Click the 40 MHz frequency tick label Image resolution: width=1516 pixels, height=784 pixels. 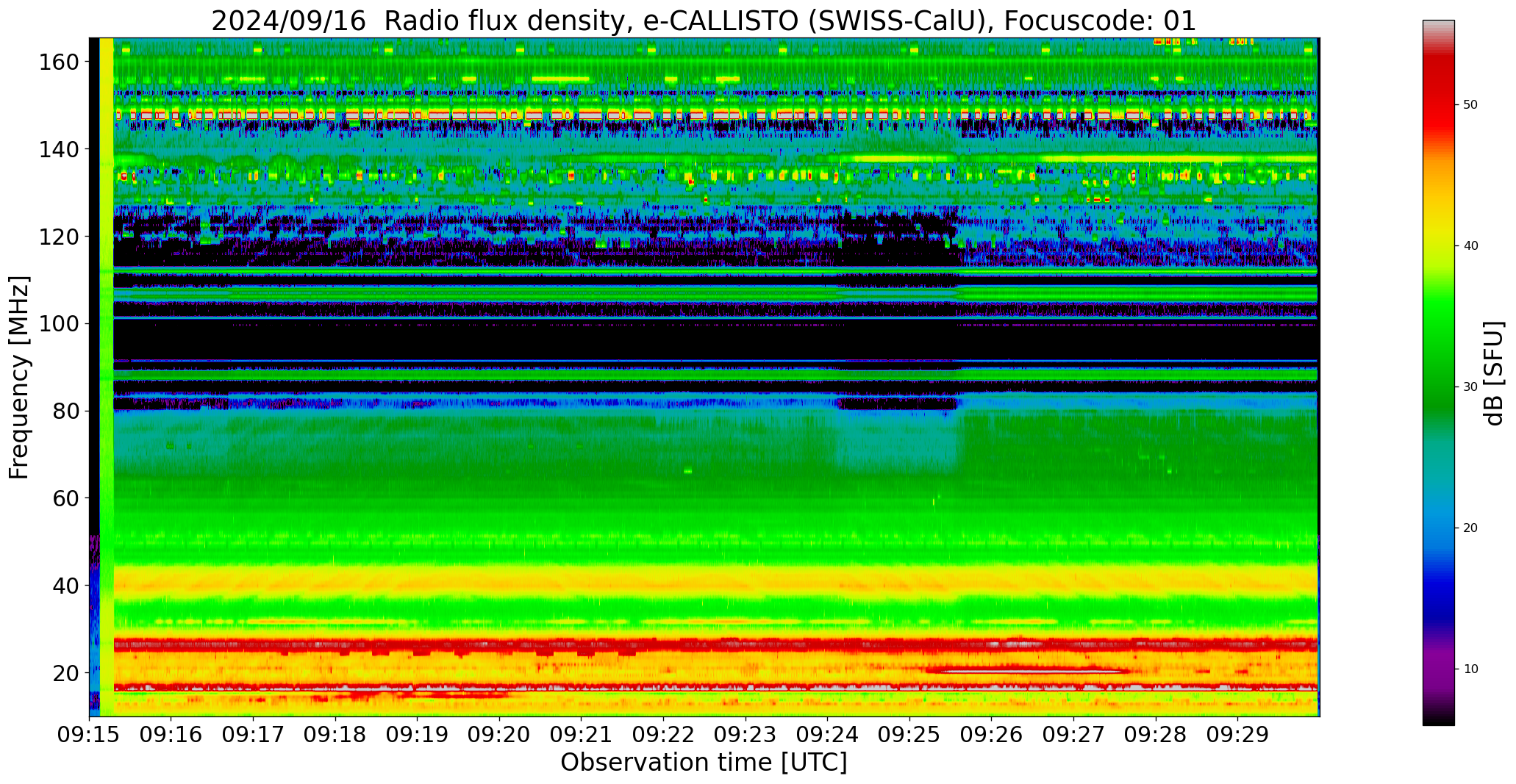[65, 586]
